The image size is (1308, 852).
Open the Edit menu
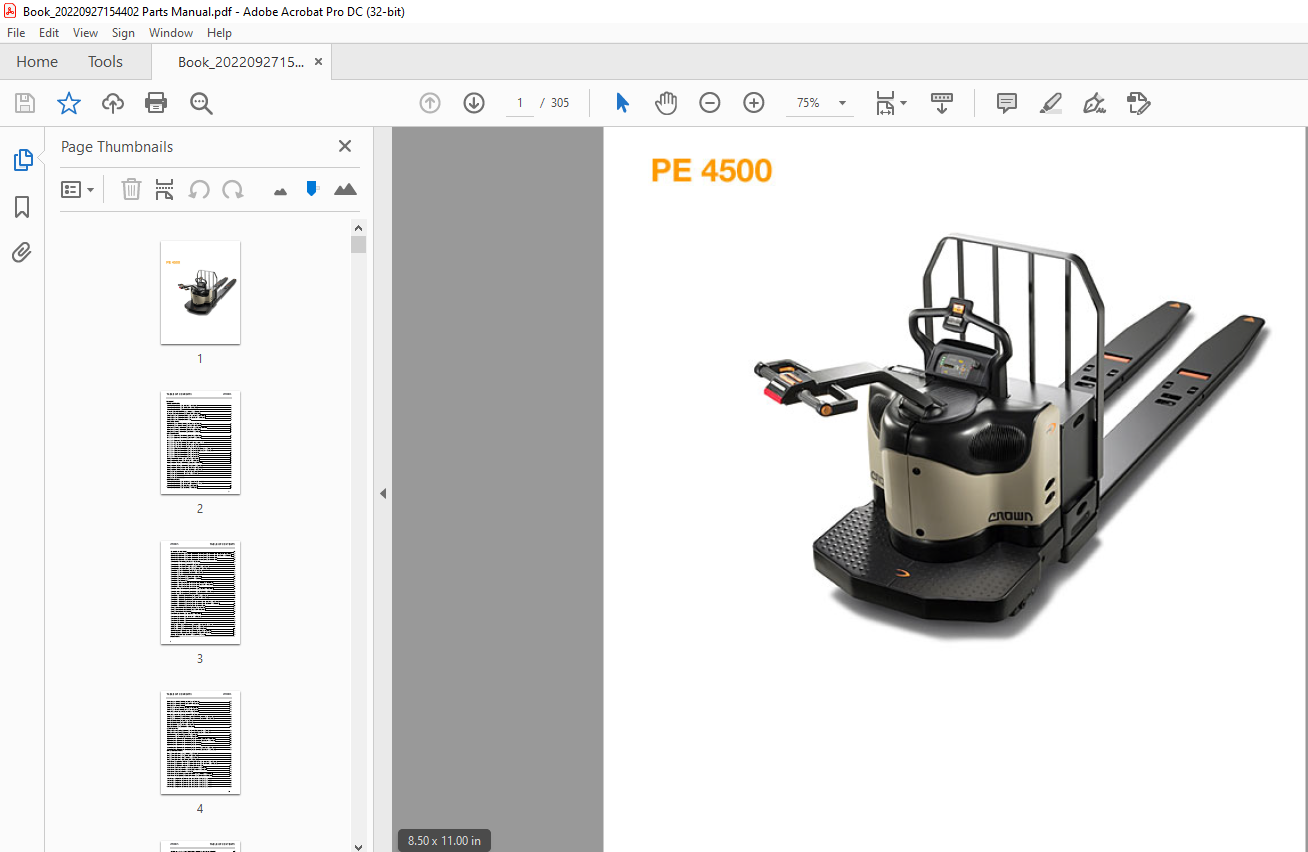(x=49, y=33)
